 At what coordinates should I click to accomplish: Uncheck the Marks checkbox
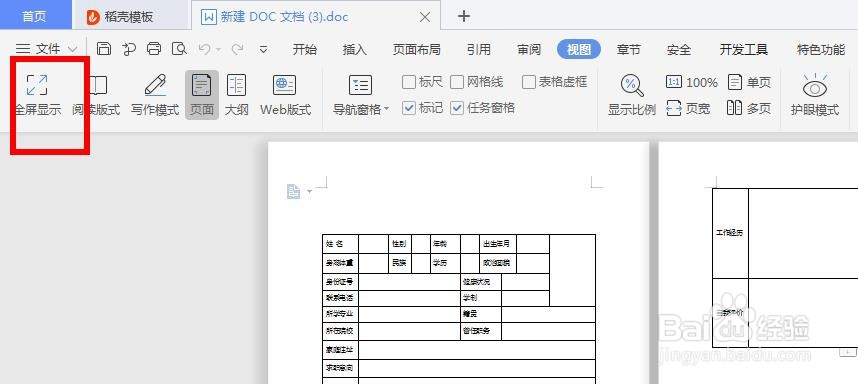(x=409, y=108)
